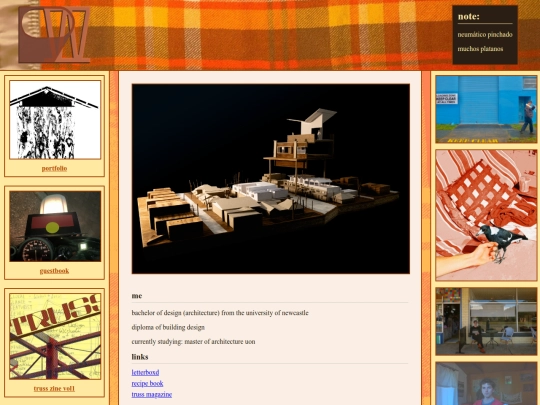Click the motorcycle dashboard guestbook thumbnail
Screen dimensions: 540x405
pos(55,226)
